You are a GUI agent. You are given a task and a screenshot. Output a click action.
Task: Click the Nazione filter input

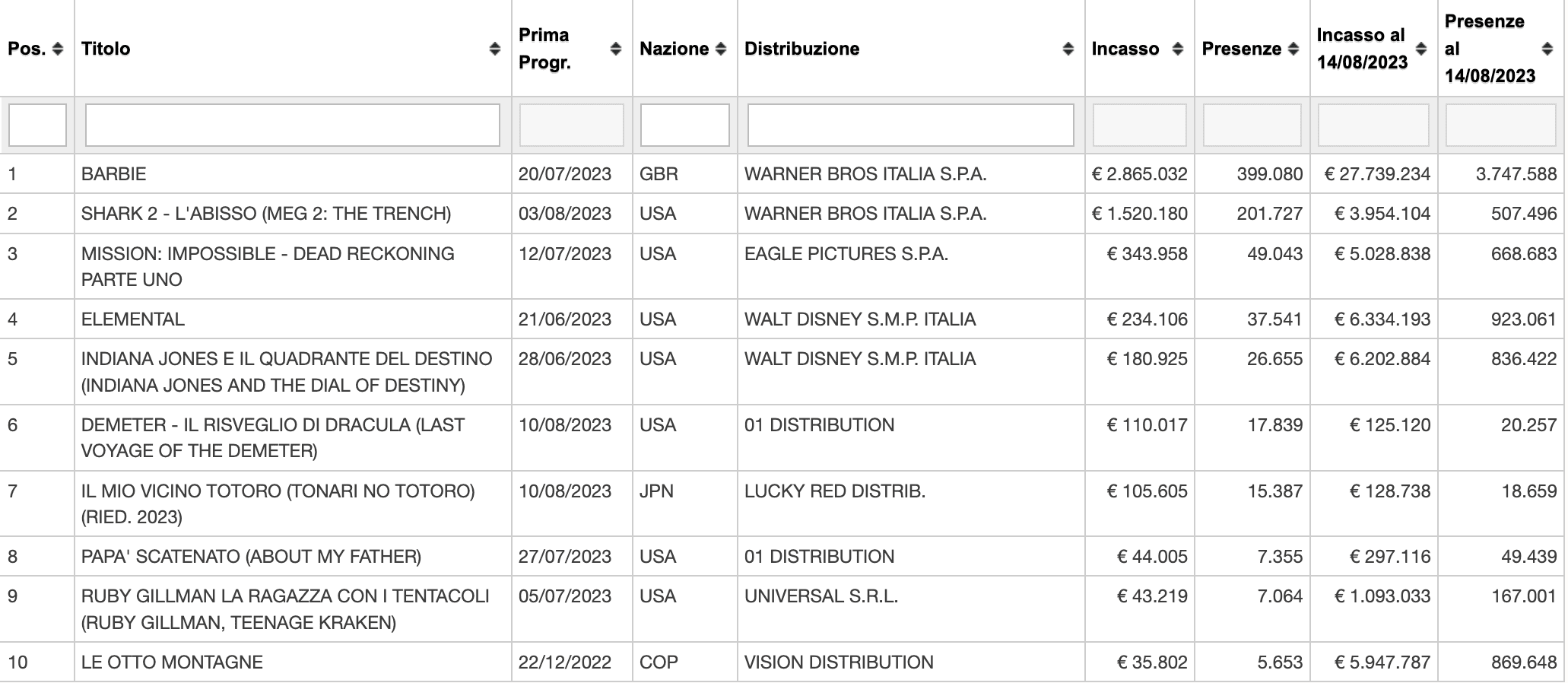[685, 125]
